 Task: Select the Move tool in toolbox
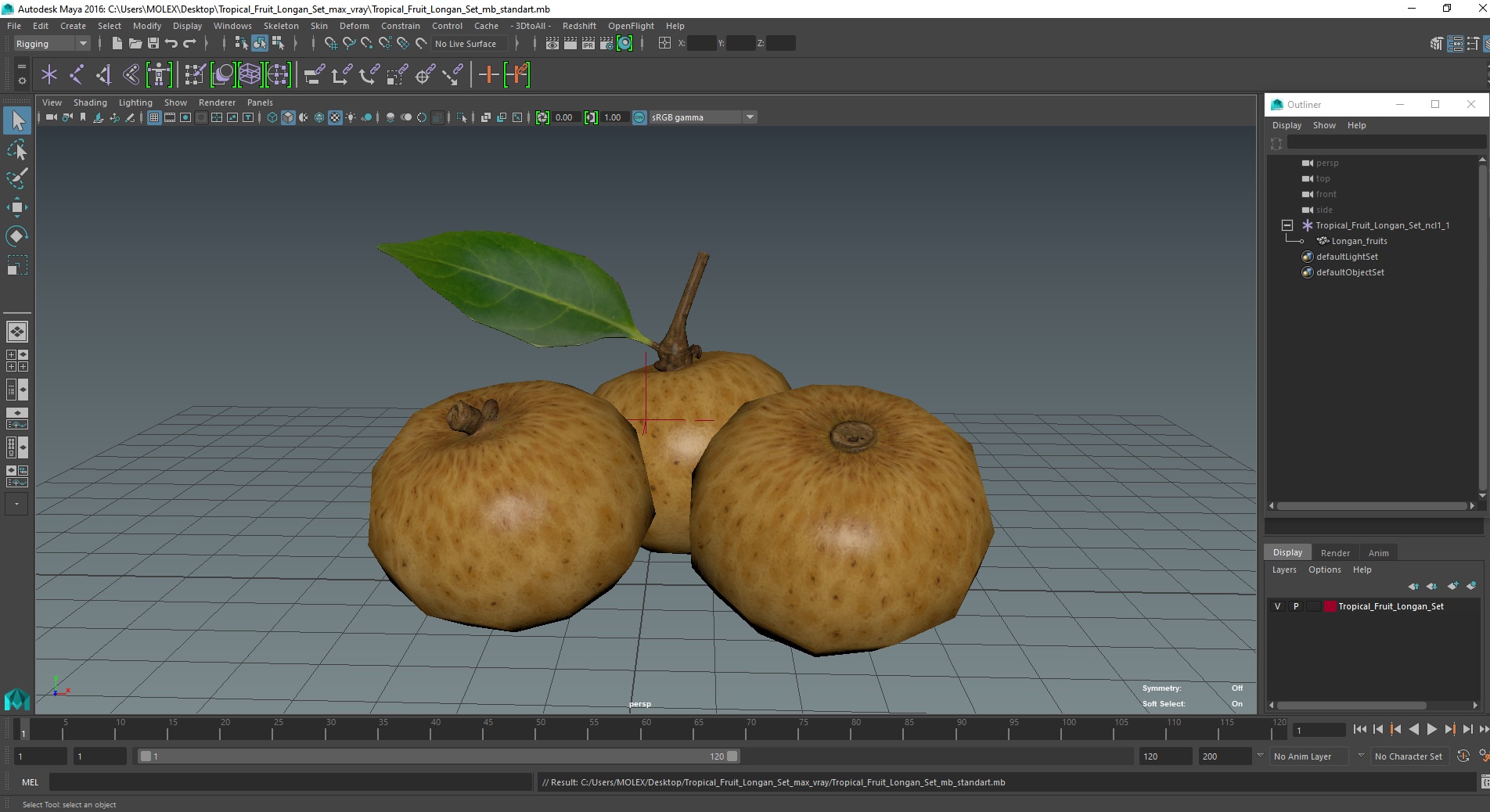tap(17, 207)
